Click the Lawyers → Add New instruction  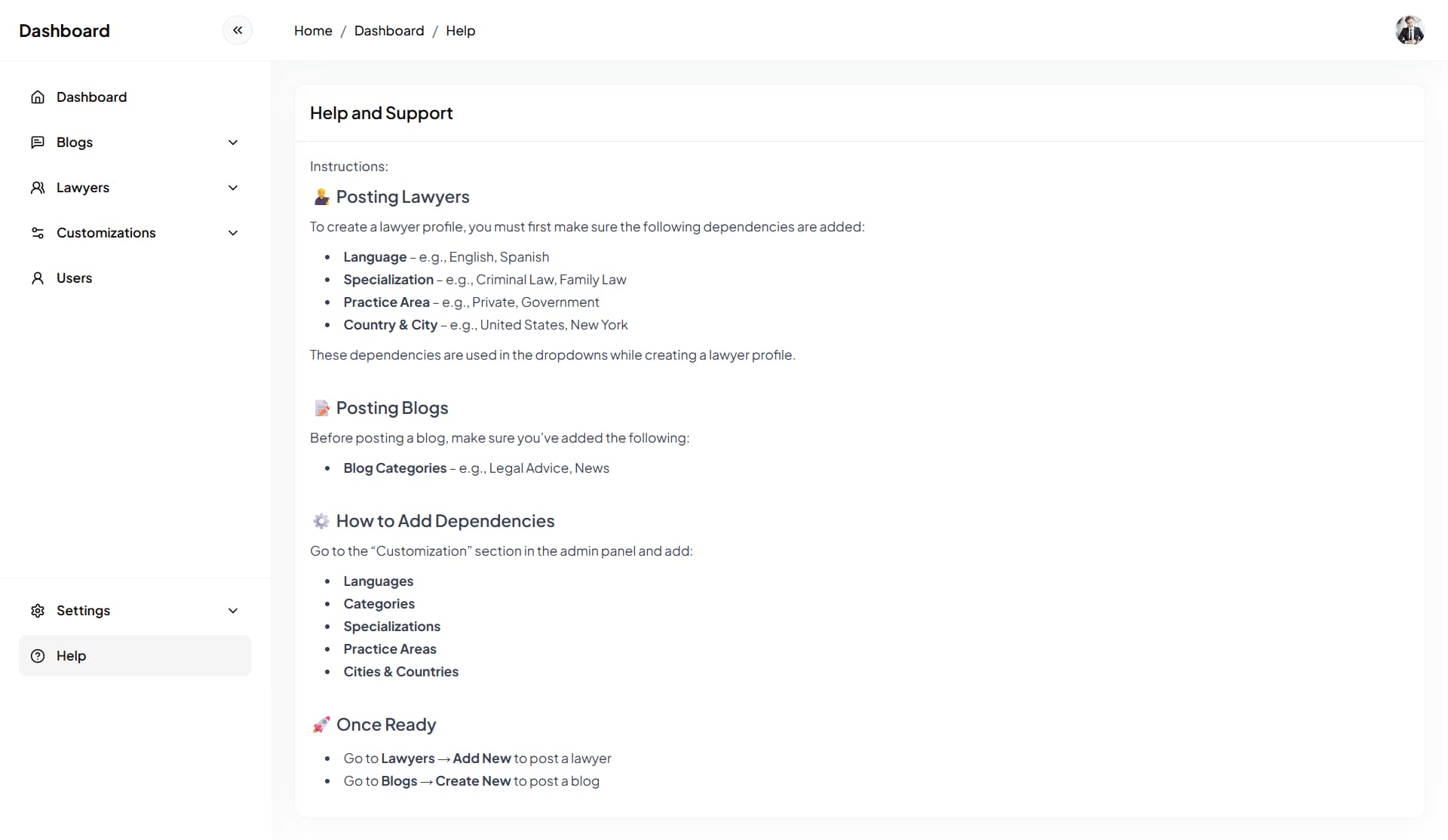tap(477, 759)
